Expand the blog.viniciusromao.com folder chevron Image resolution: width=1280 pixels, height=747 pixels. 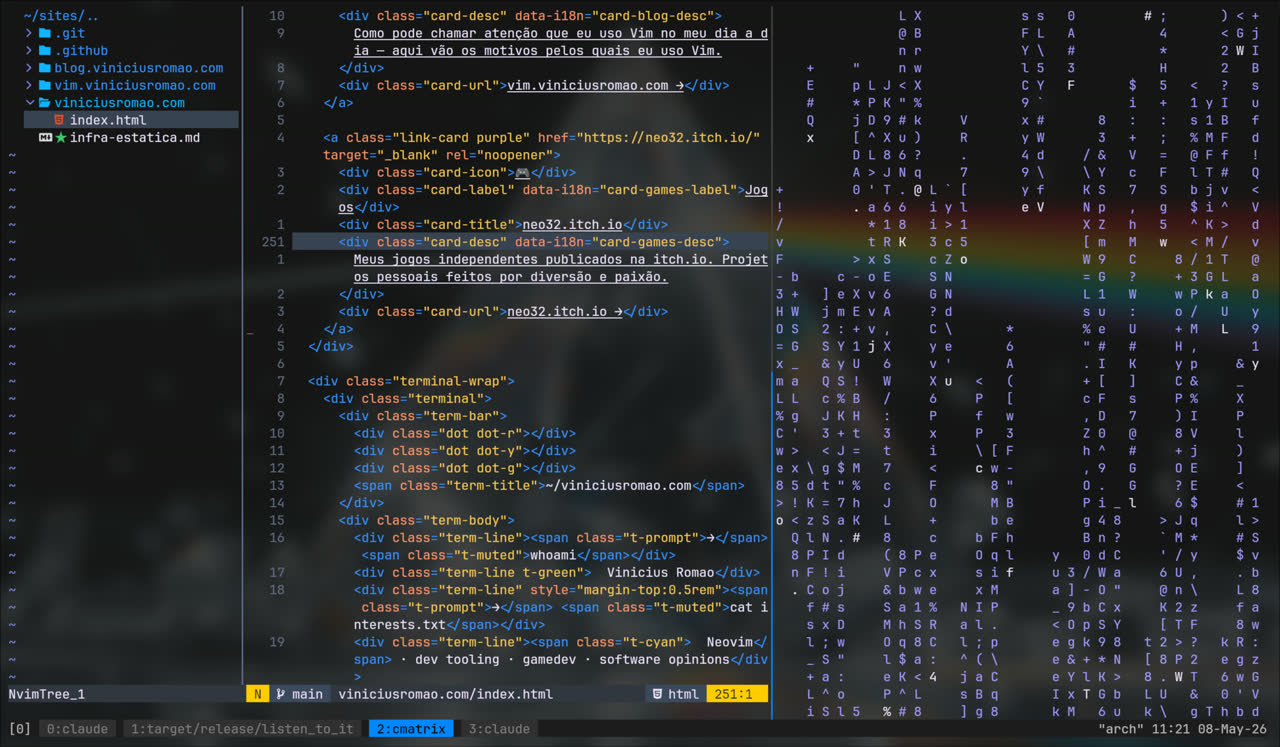click(29, 68)
